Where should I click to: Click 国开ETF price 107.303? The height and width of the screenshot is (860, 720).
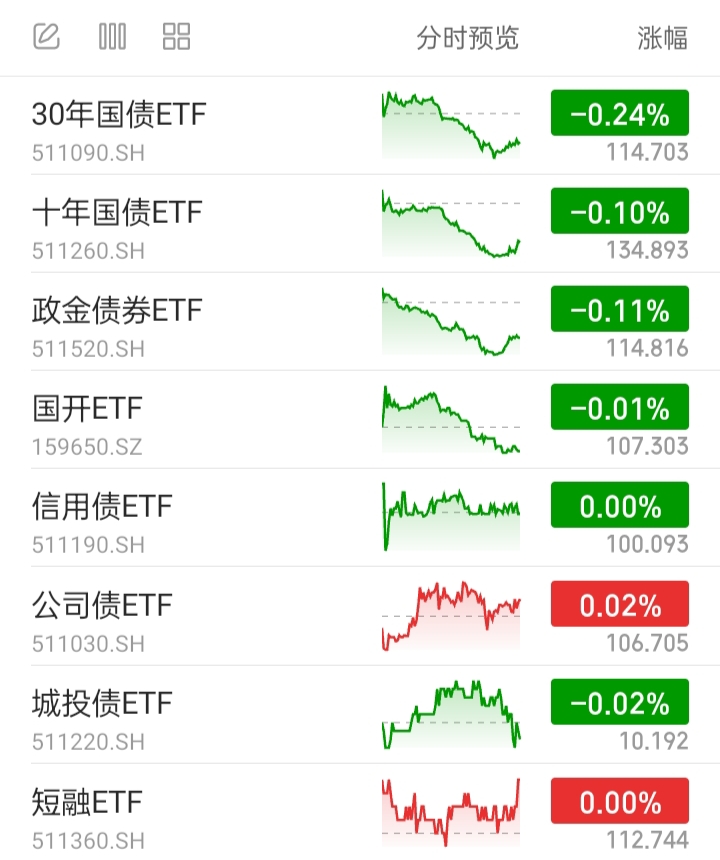pyautogui.click(x=647, y=446)
